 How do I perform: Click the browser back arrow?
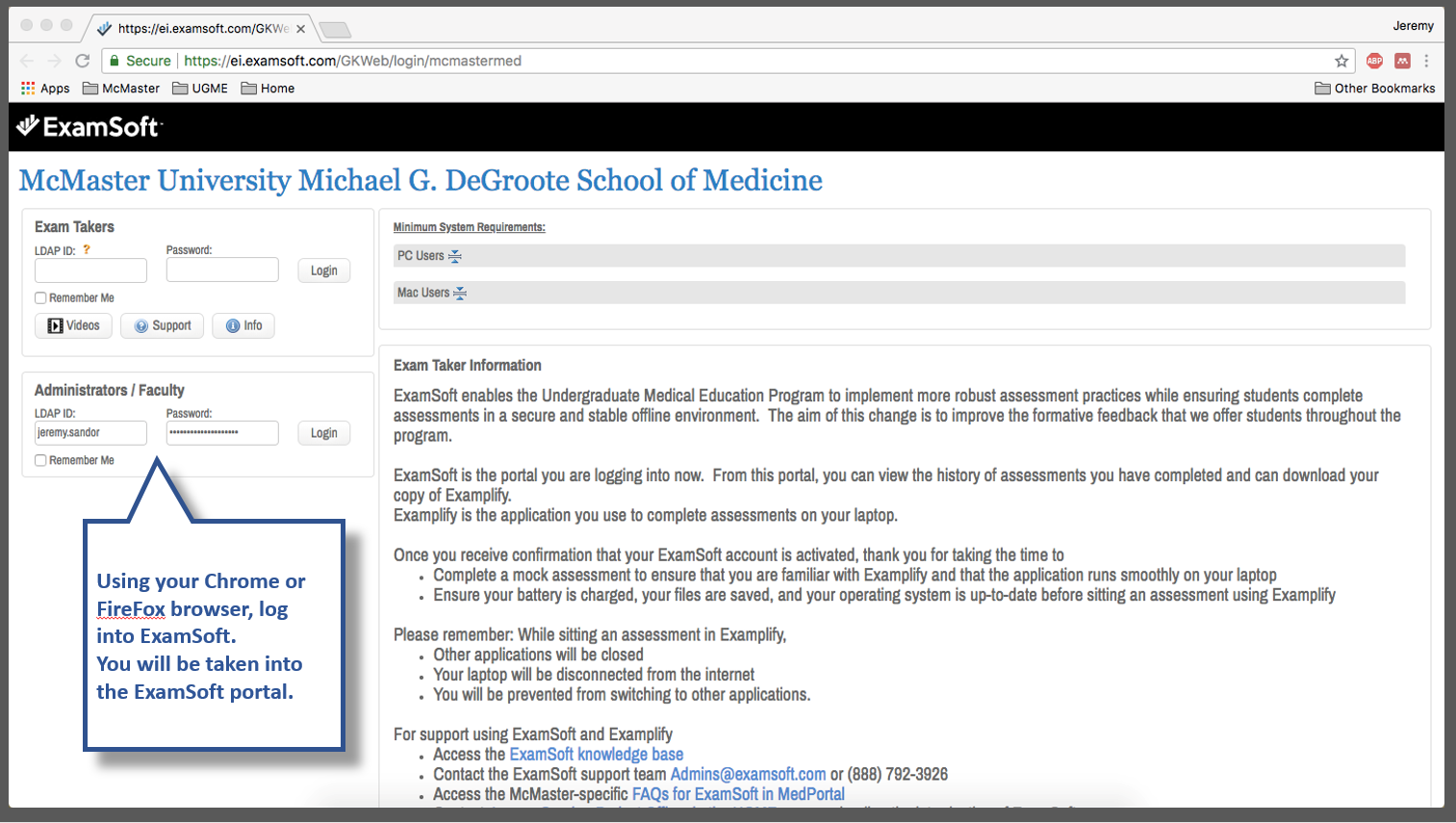(x=28, y=61)
